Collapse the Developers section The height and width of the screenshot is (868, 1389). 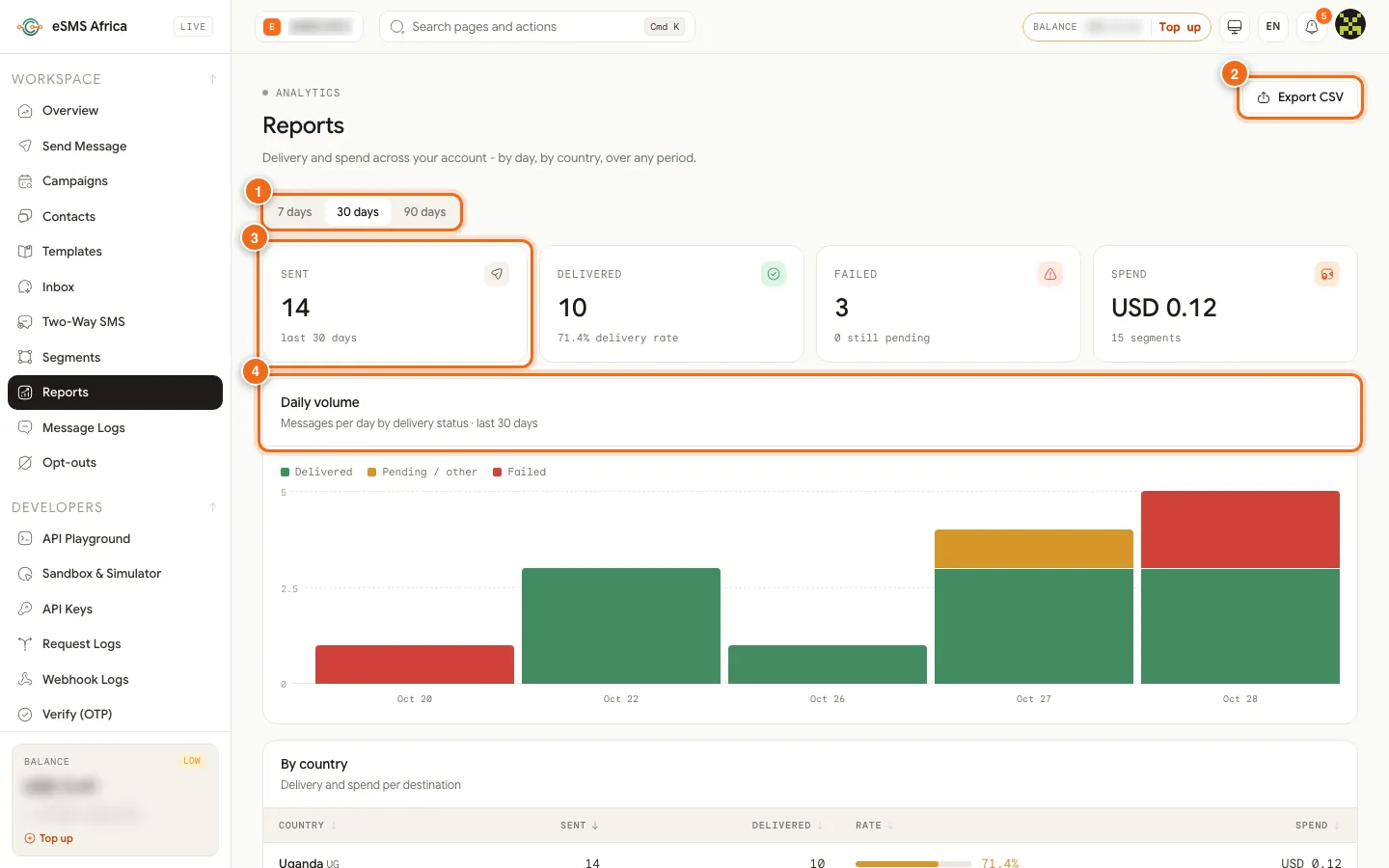pyautogui.click(x=212, y=507)
